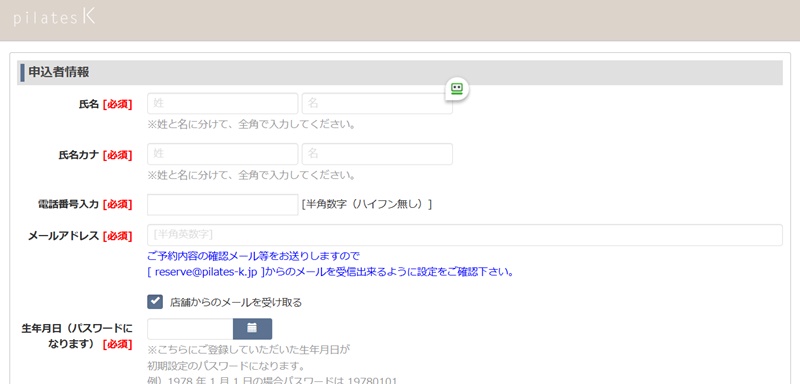The width and height of the screenshot is (800, 384).
Task: Click the メールアドレス [必須] label
Action: [80, 236]
